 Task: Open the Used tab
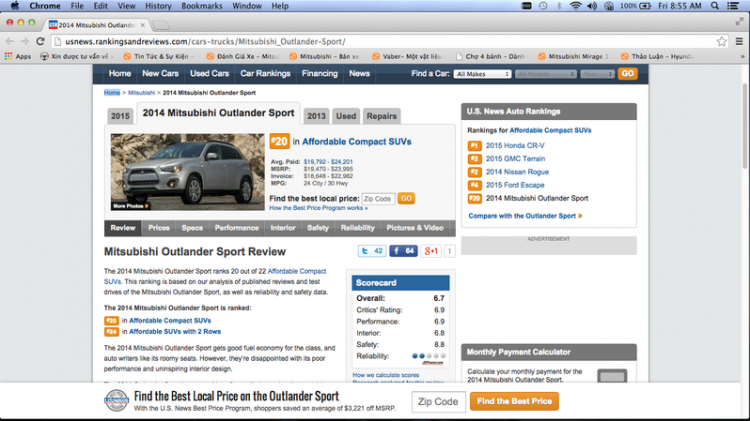point(346,116)
